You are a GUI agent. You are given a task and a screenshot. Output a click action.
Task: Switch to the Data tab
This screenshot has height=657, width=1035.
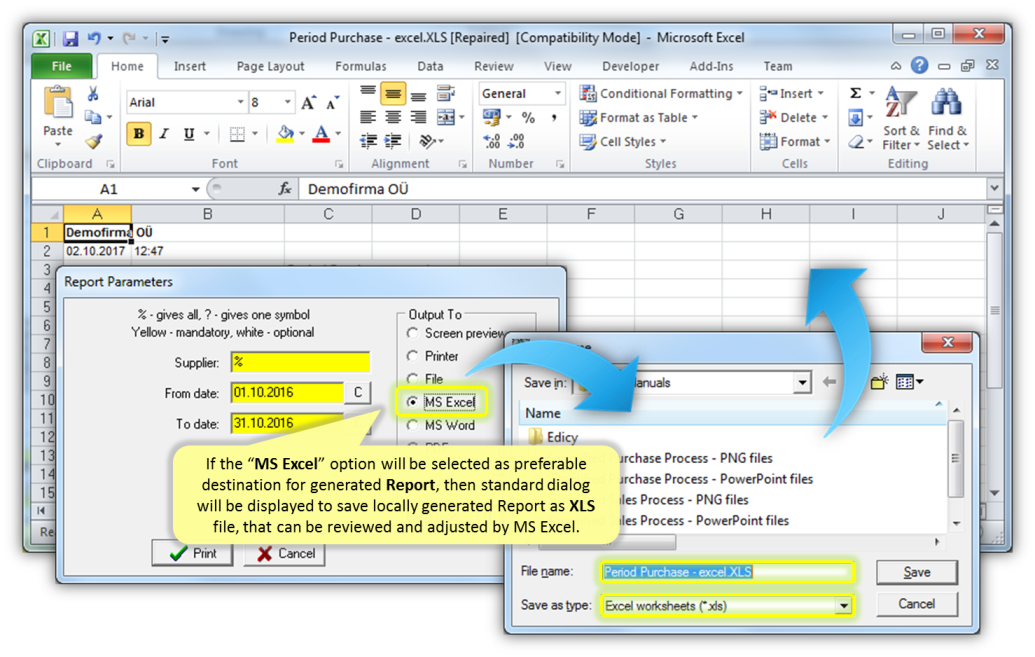(x=430, y=66)
